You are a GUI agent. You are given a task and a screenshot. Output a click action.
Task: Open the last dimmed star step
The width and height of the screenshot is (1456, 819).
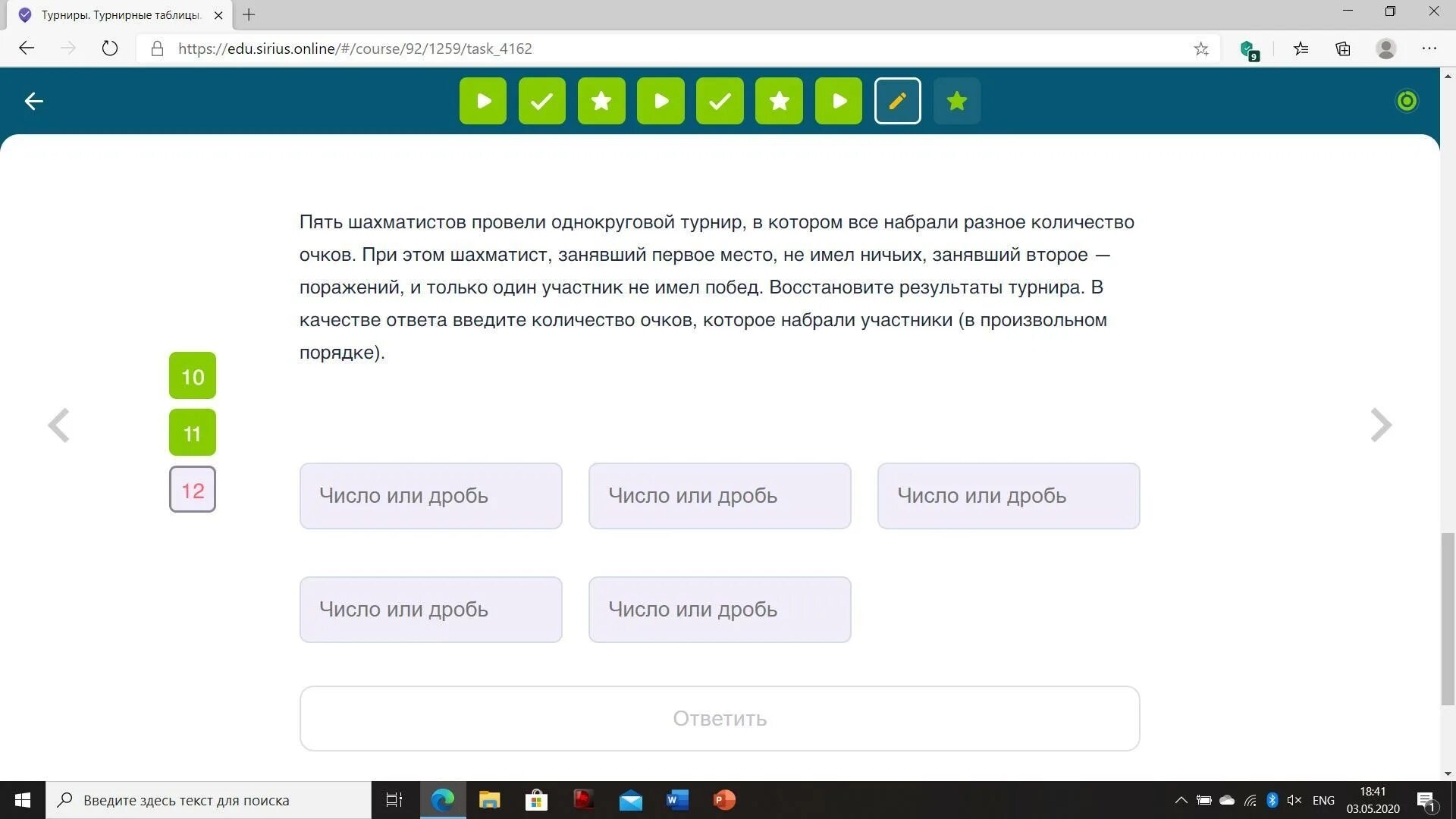pos(956,101)
